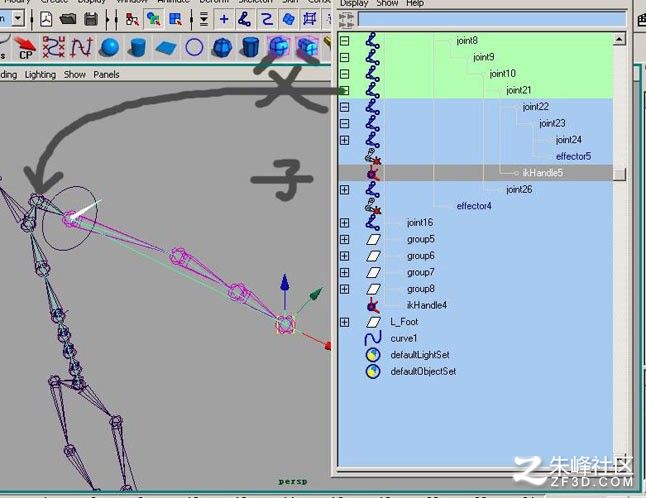Toggle the surfaces selection mask icon

pos(288,19)
